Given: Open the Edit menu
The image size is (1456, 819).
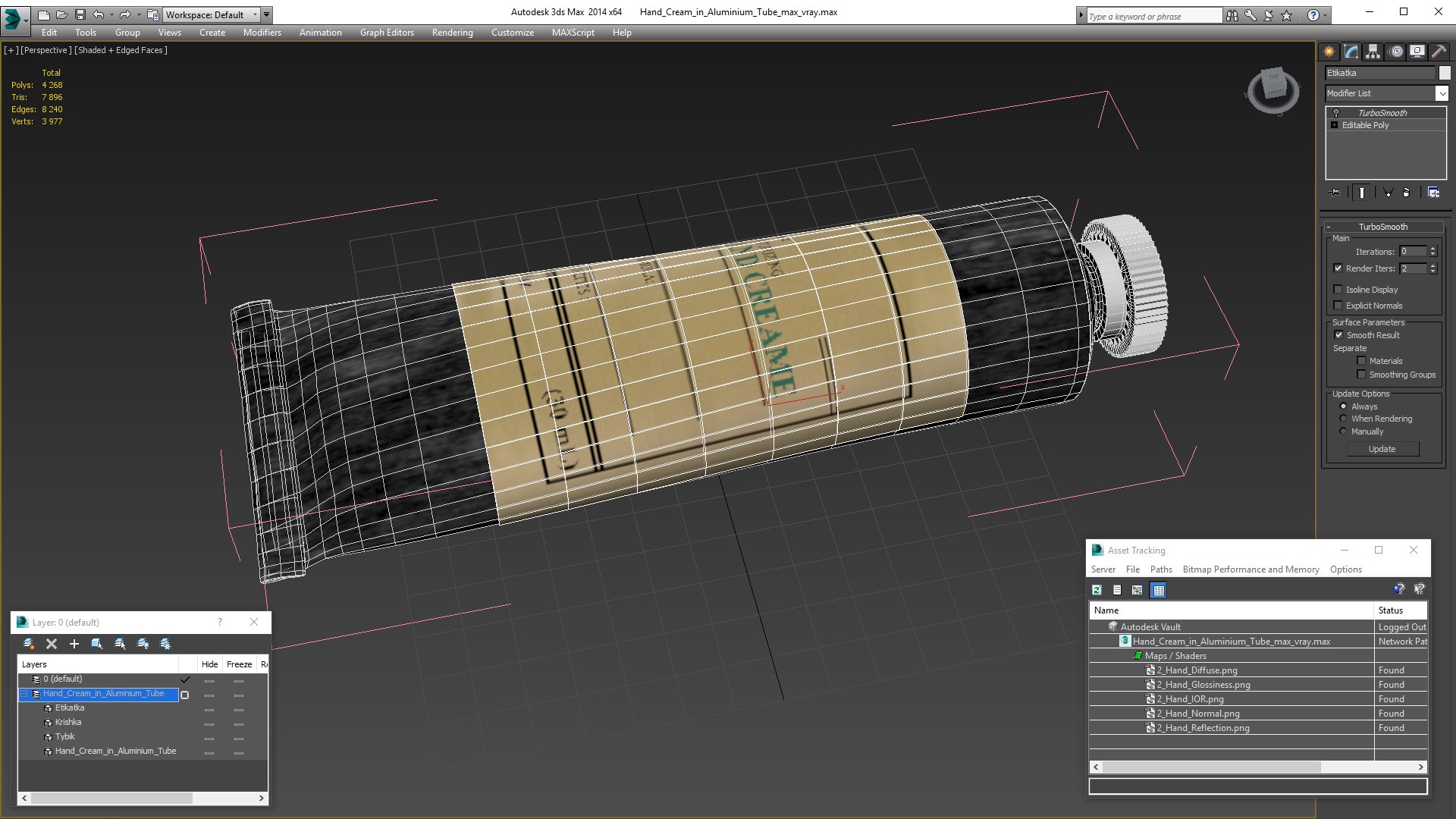Looking at the screenshot, I should [49, 33].
